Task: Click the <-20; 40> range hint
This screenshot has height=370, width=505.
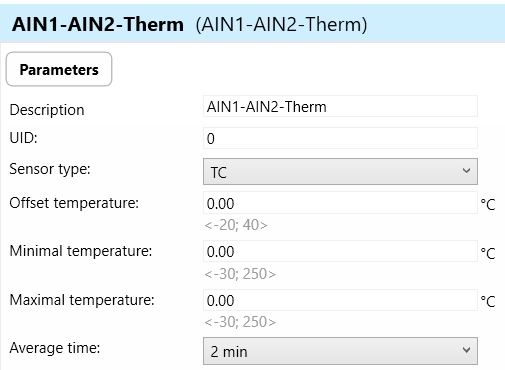Action: (236, 225)
